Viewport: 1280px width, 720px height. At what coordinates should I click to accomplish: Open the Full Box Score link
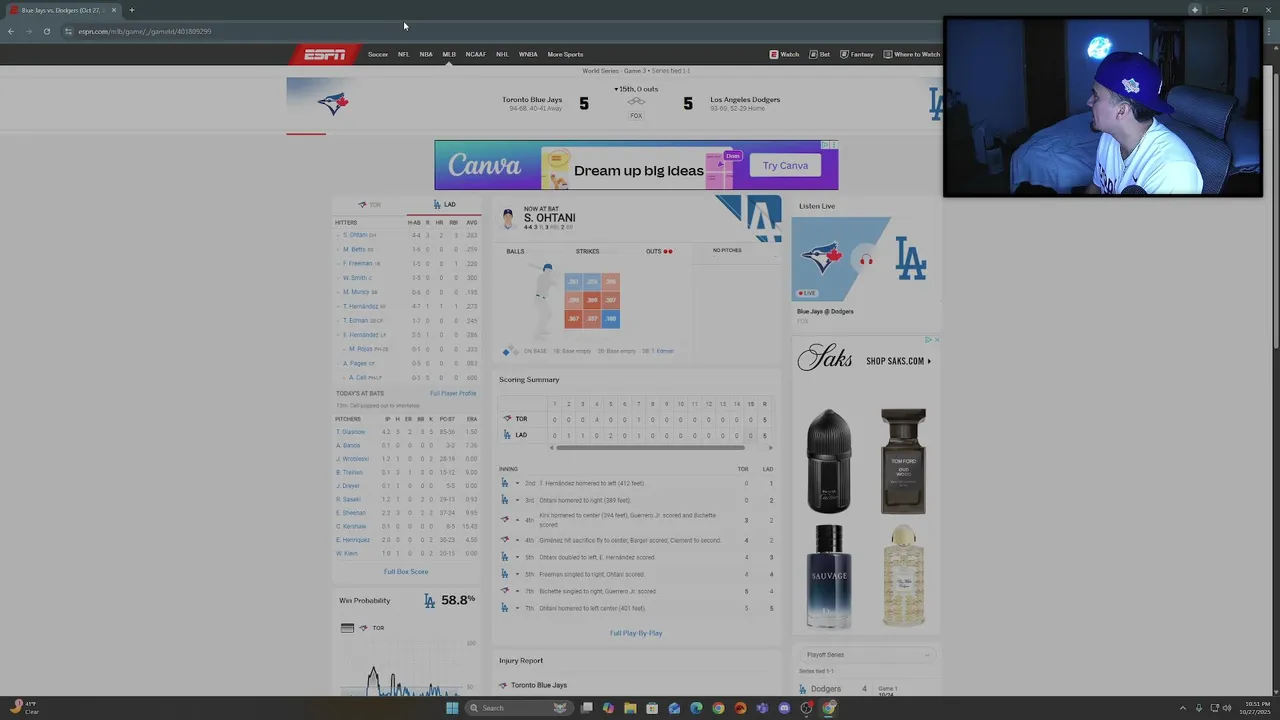pos(406,572)
